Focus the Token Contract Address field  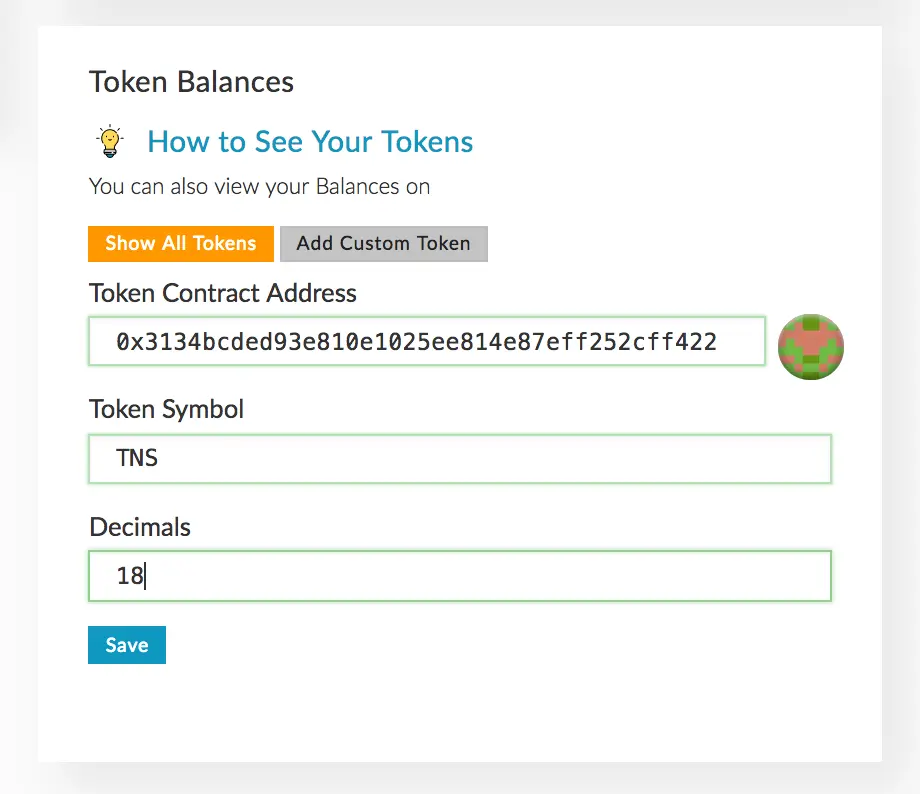tap(426, 342)
